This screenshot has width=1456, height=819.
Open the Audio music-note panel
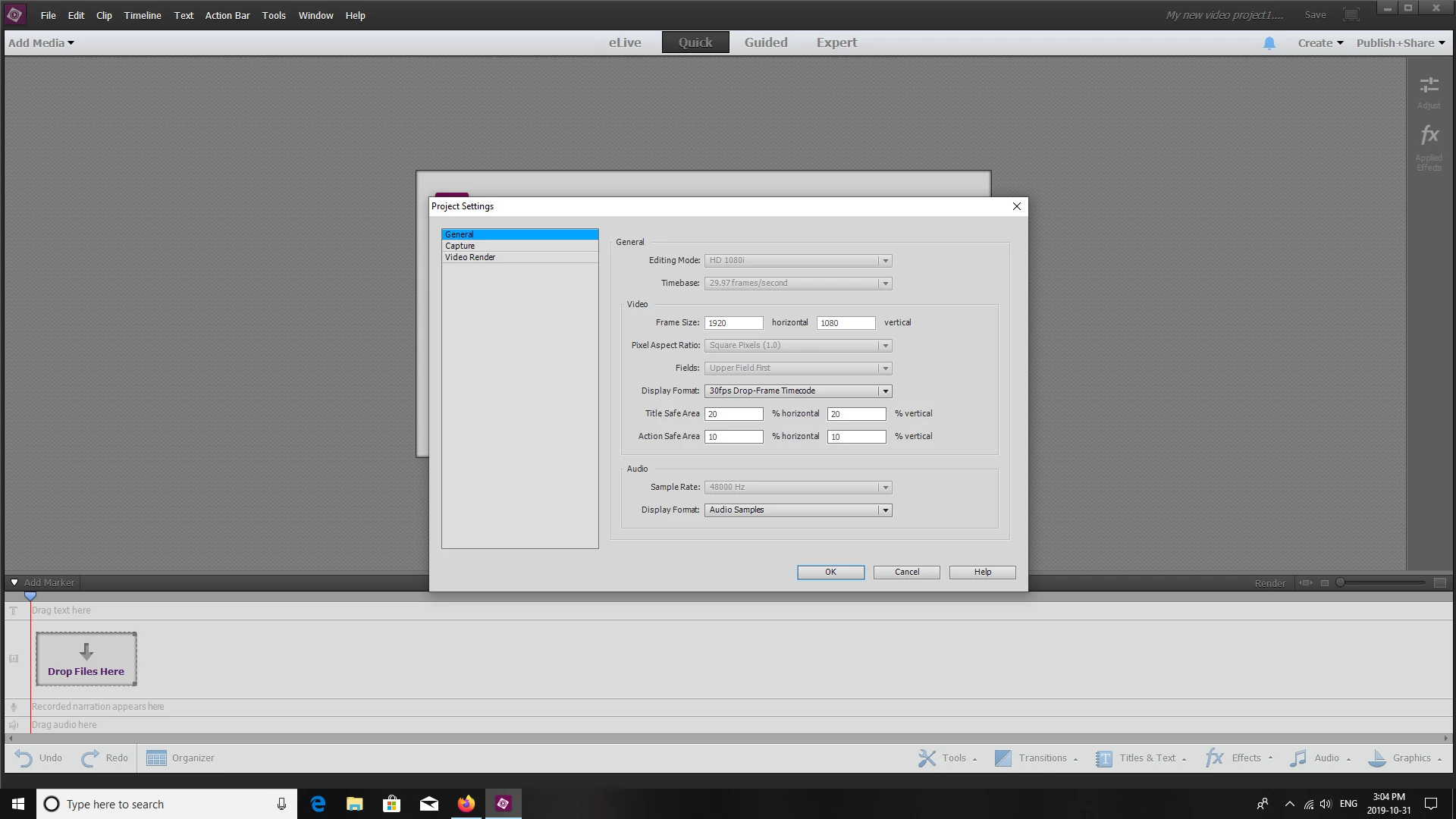[1298, 758]
